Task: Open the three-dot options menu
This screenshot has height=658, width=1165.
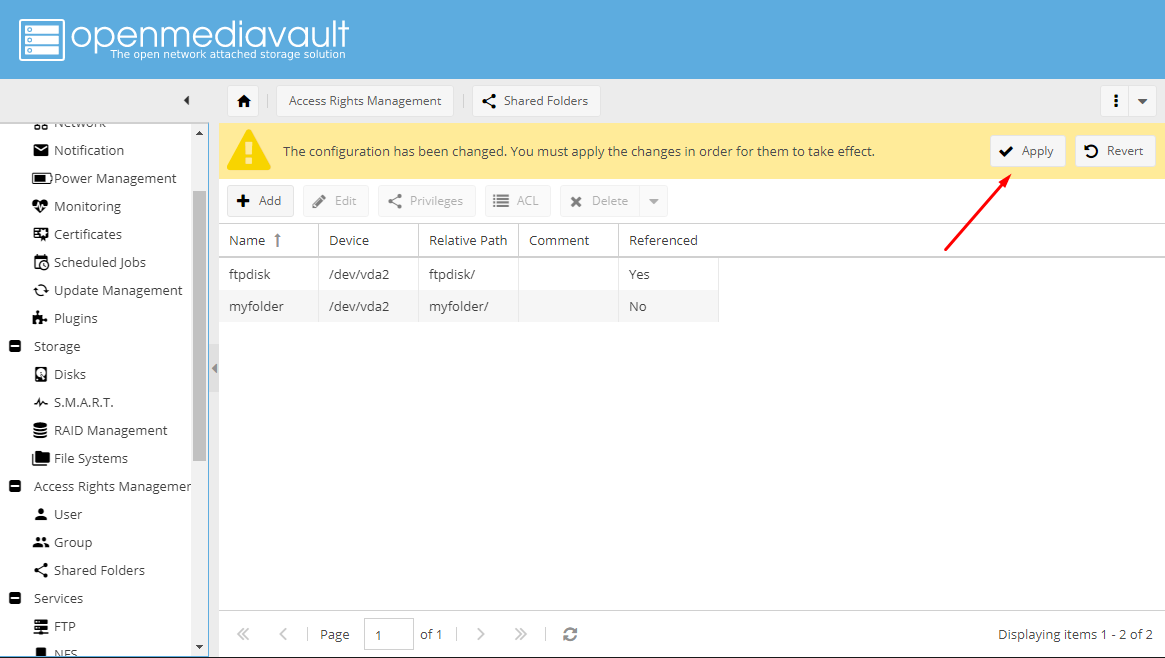Action: point(1115,101)
